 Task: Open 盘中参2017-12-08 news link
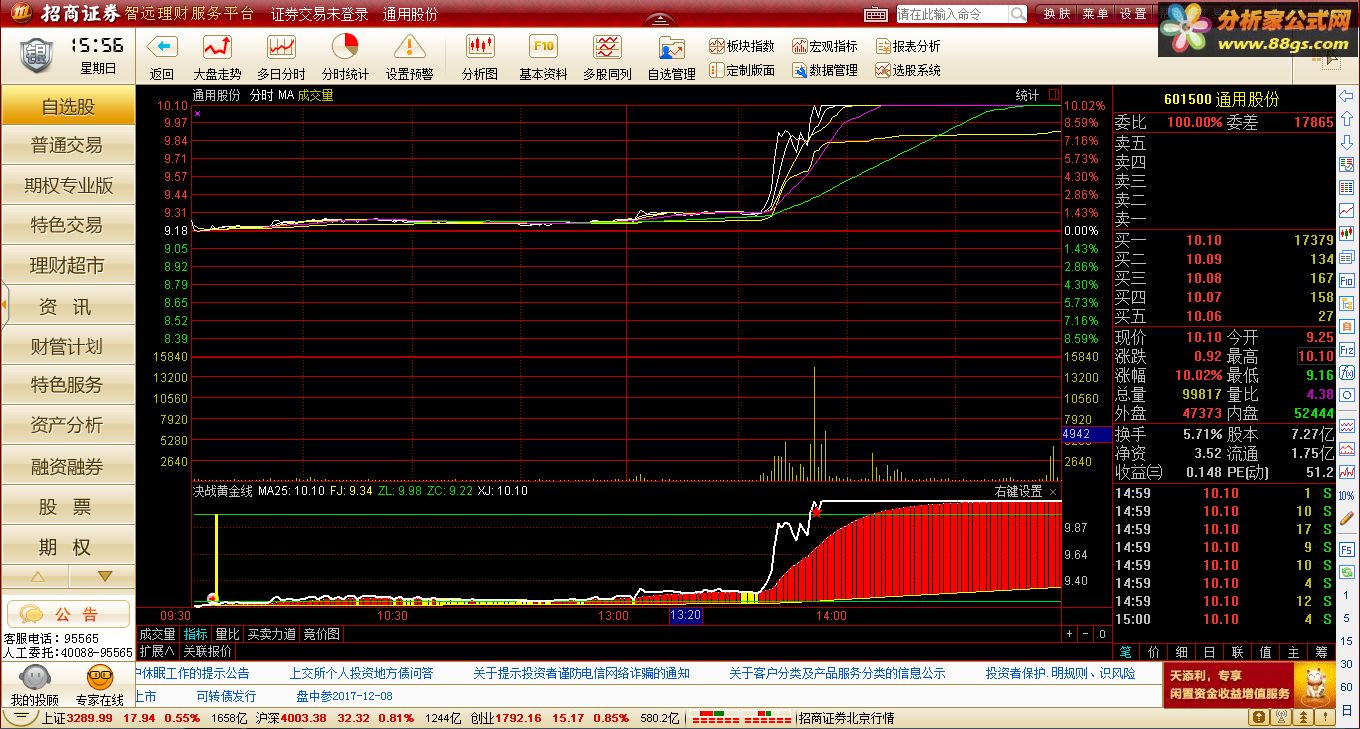[x=345, y=696]
